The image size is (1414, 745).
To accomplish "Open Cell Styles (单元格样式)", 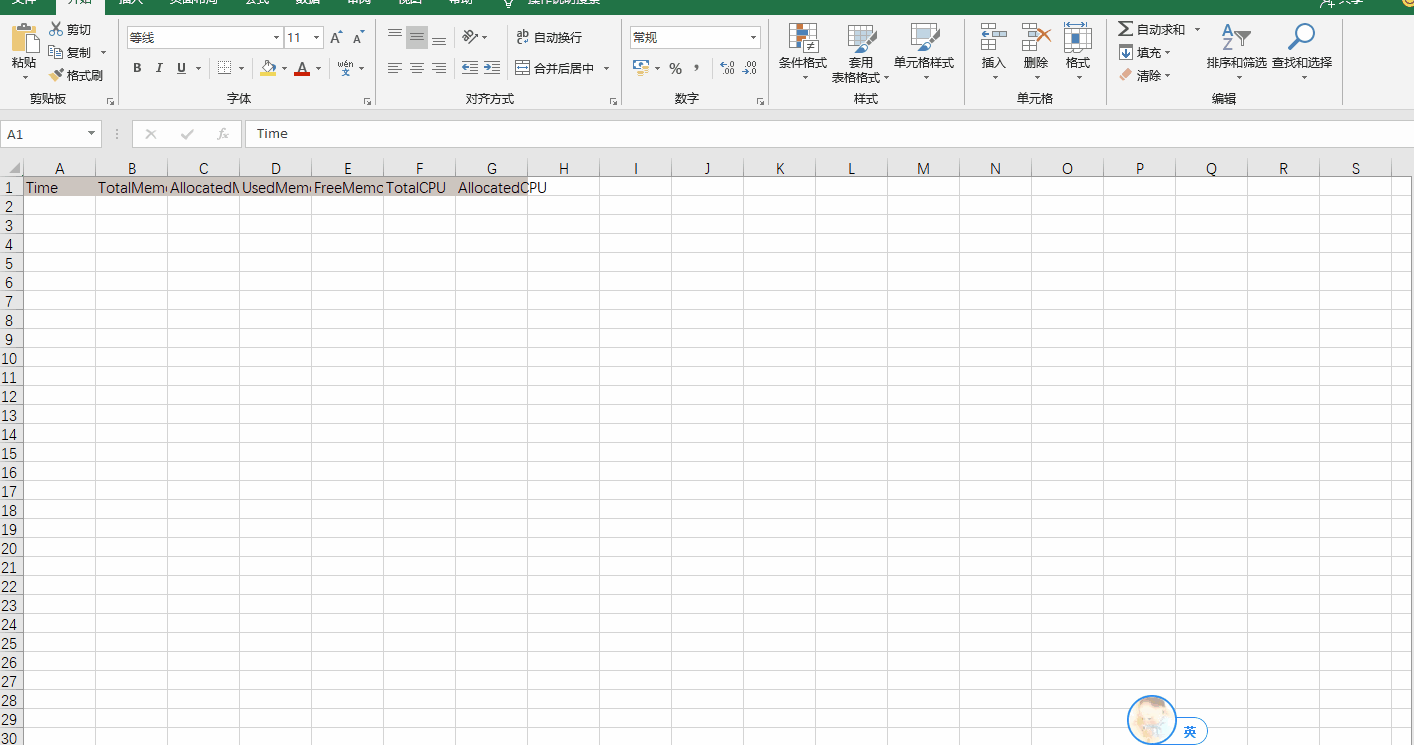I will pyautogui.click(x=924, y=52).
